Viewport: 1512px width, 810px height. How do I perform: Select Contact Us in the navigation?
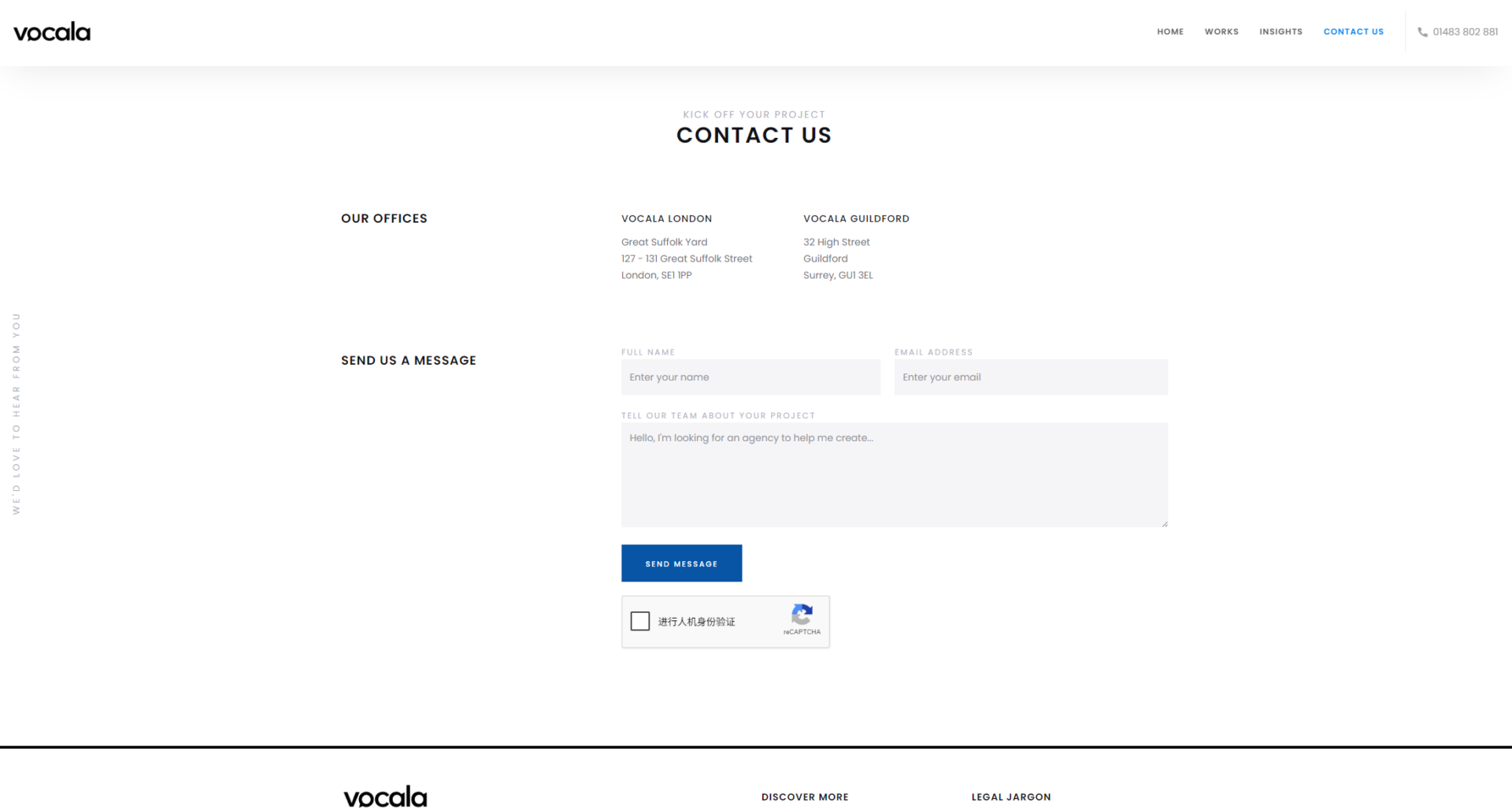[x=1353, y=32]
